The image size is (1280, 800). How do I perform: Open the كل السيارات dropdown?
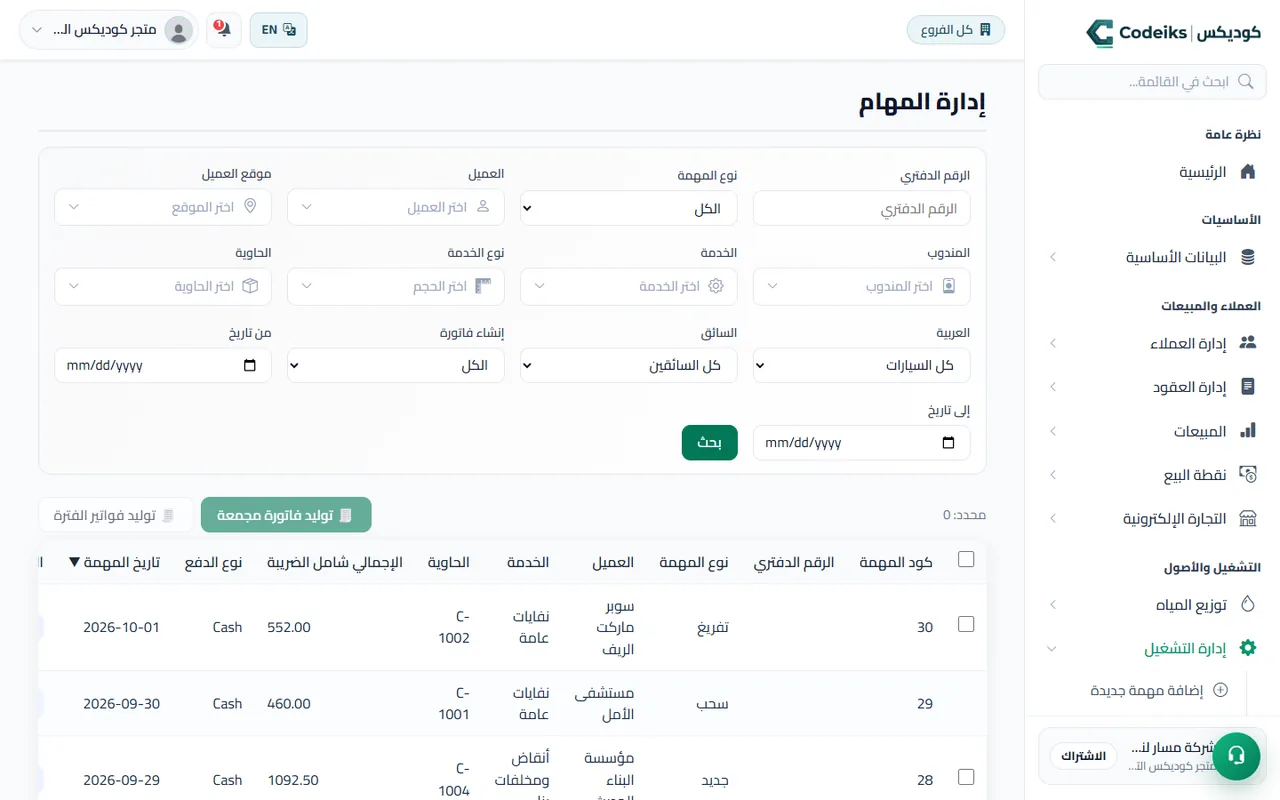pos(862,365)
